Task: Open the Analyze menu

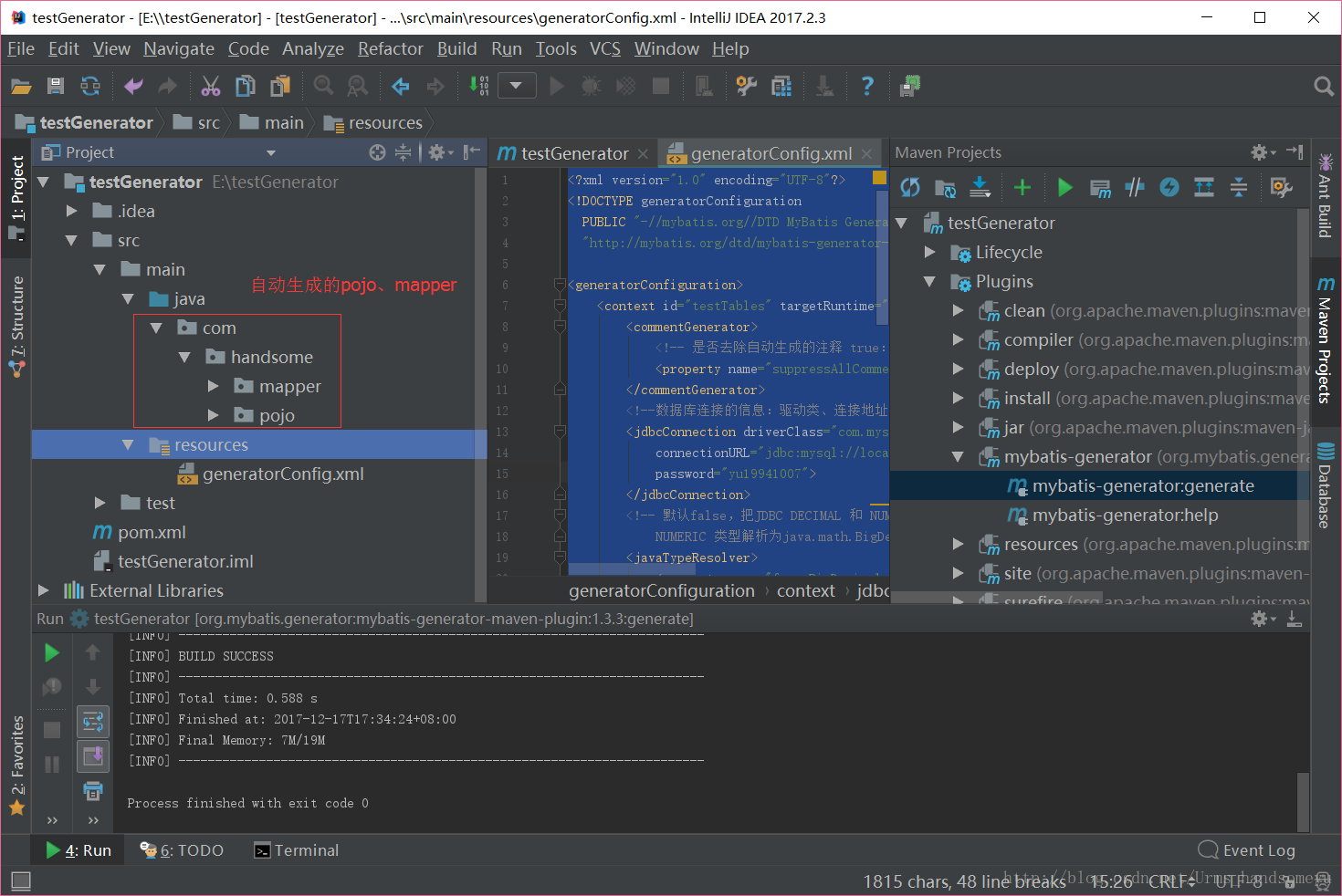Action: (x=313, y=48)
